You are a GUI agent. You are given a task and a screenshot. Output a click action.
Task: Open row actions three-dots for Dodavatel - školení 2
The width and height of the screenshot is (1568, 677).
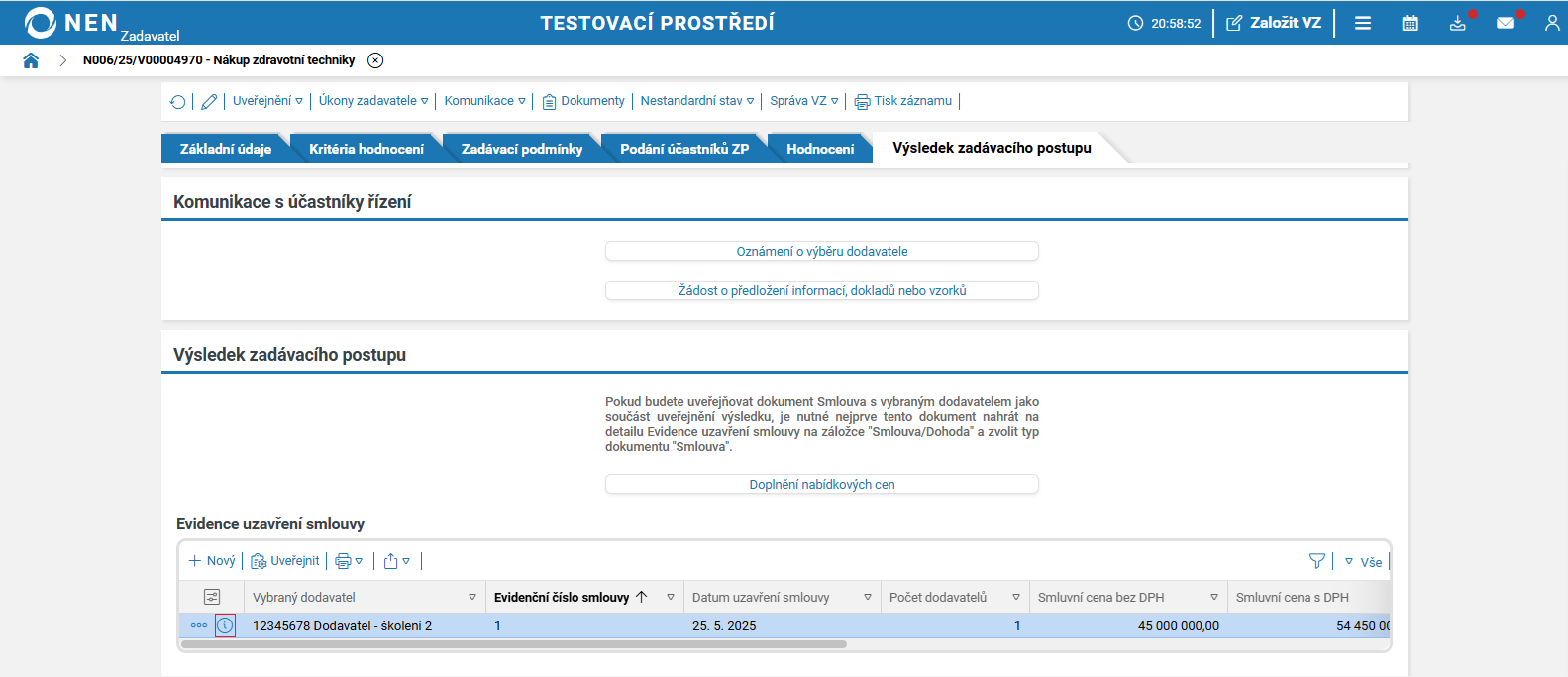[x=199, y=625]
